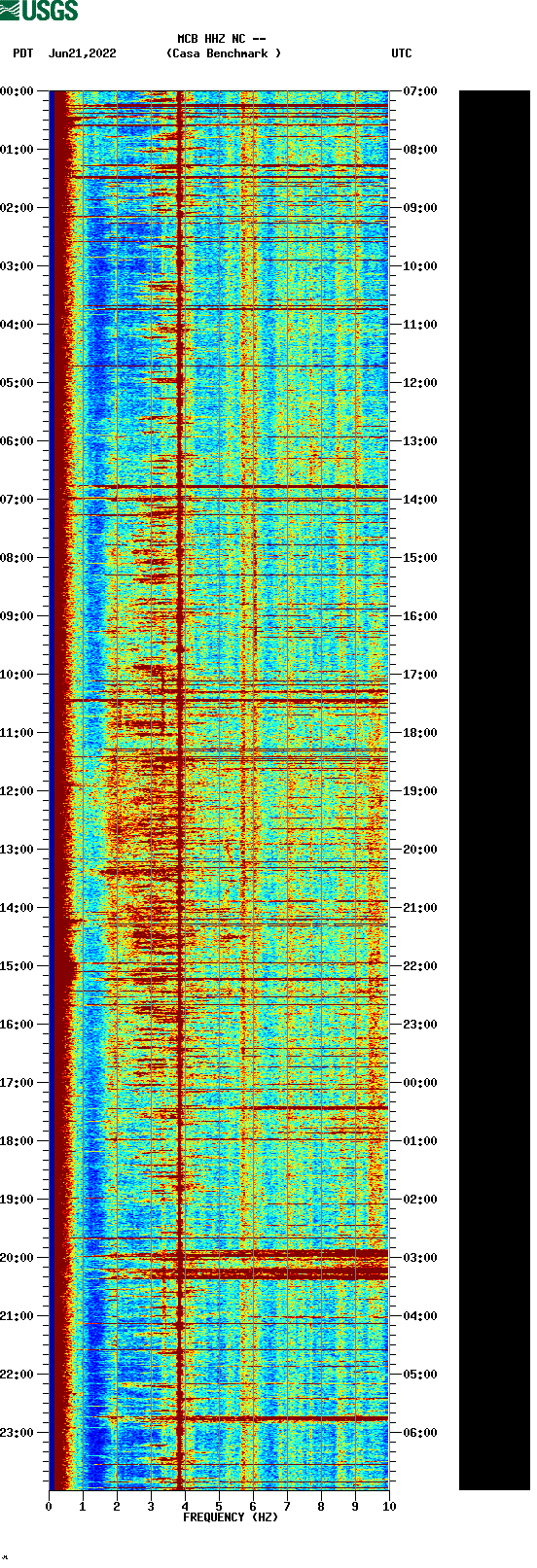Select the 04:00 label on the PDT axis
Viewport: 537px width, 1568px height.
[17, 325]
